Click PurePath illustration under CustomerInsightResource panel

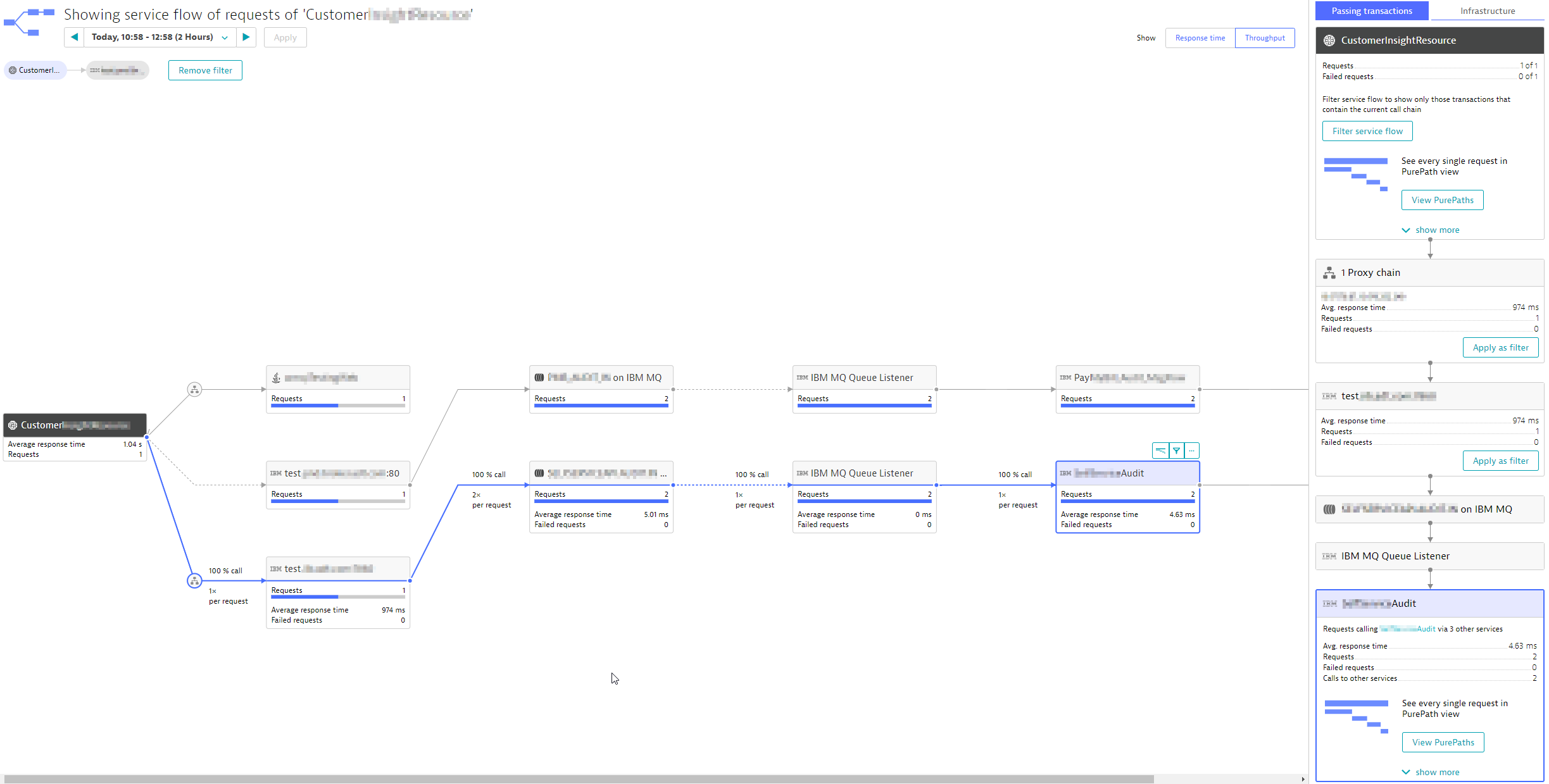point(1355,175)
